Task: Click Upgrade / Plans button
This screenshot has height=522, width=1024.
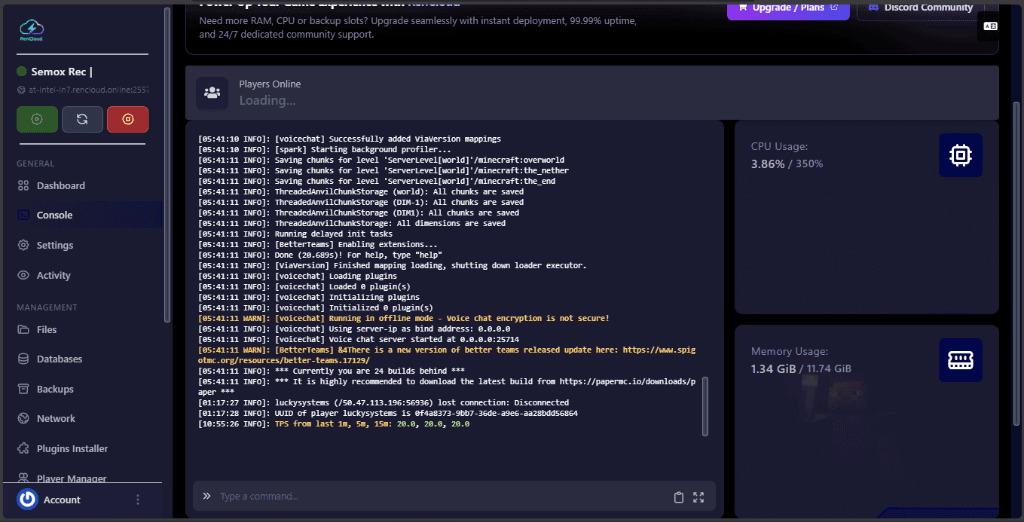Action: (788, 8)
